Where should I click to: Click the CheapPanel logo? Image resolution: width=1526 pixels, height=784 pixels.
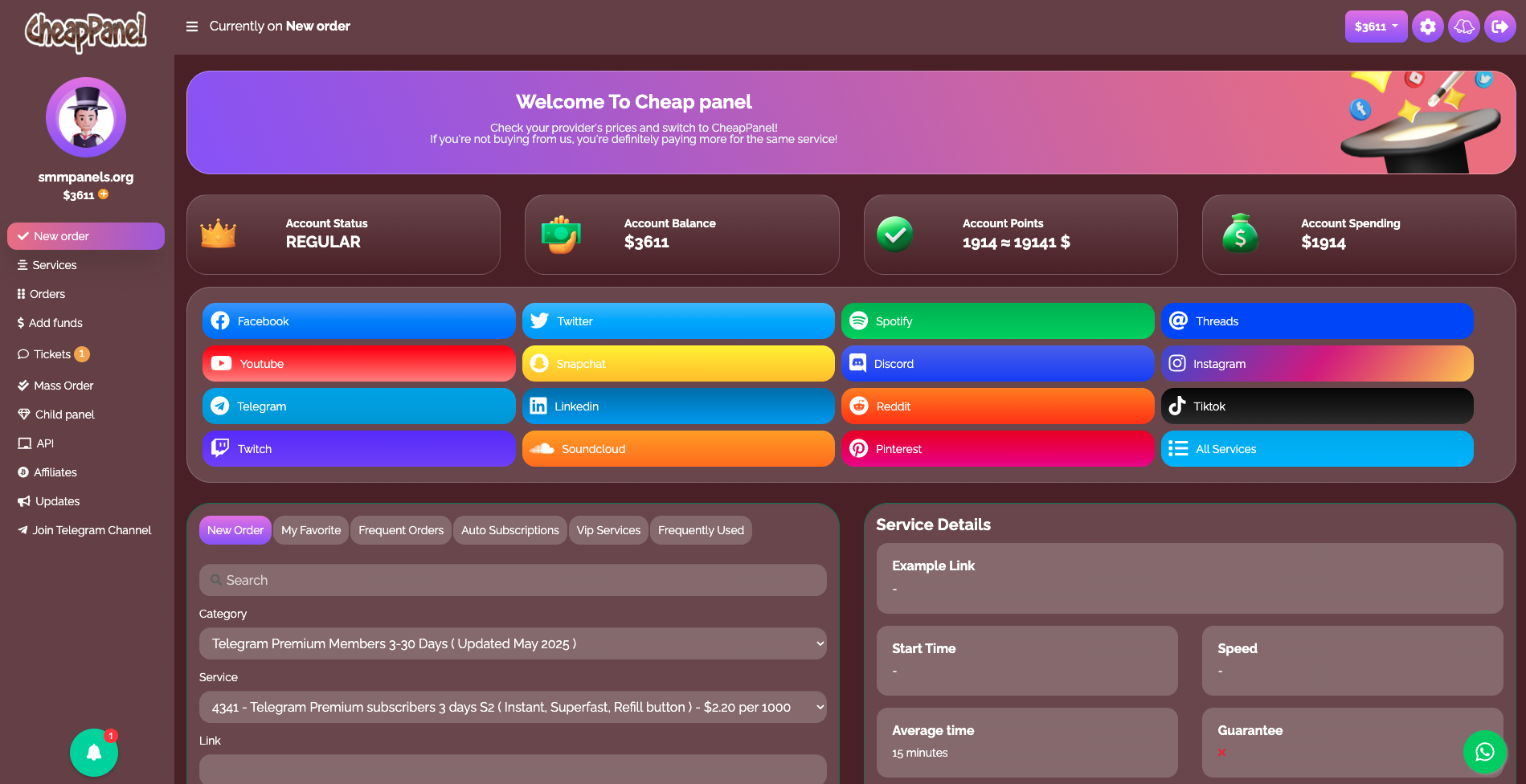[86, 31]
